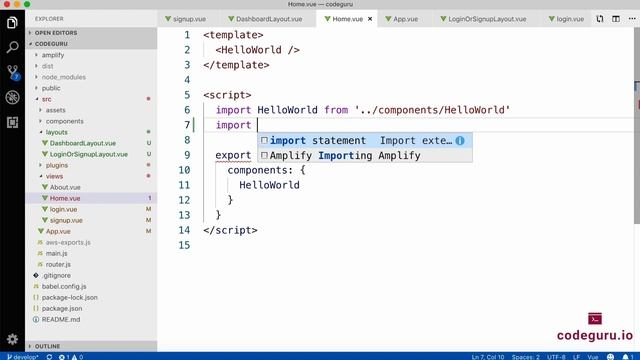
Task: Open the notifications bell
Action: coord(627,357)
